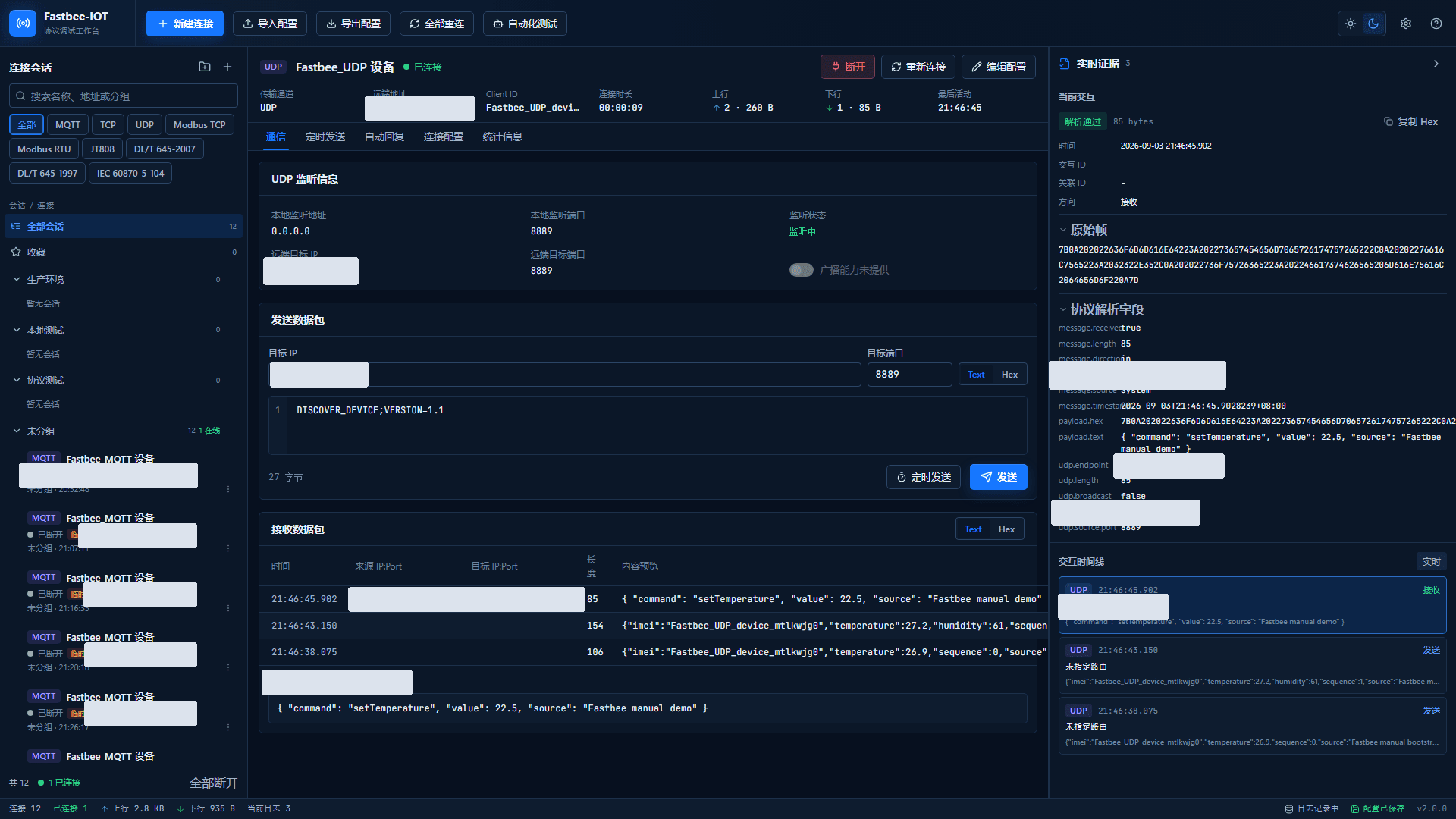Click star icon for 收藏
The image size is (1456, 819).
click(x=16, y=252)
